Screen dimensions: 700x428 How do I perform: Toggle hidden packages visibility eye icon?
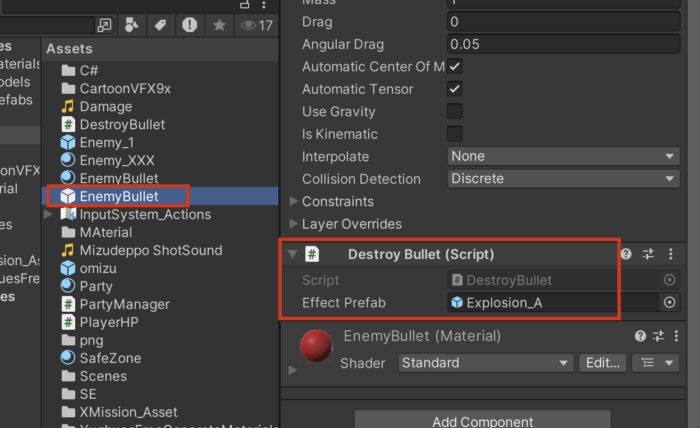tap(248, 25)
